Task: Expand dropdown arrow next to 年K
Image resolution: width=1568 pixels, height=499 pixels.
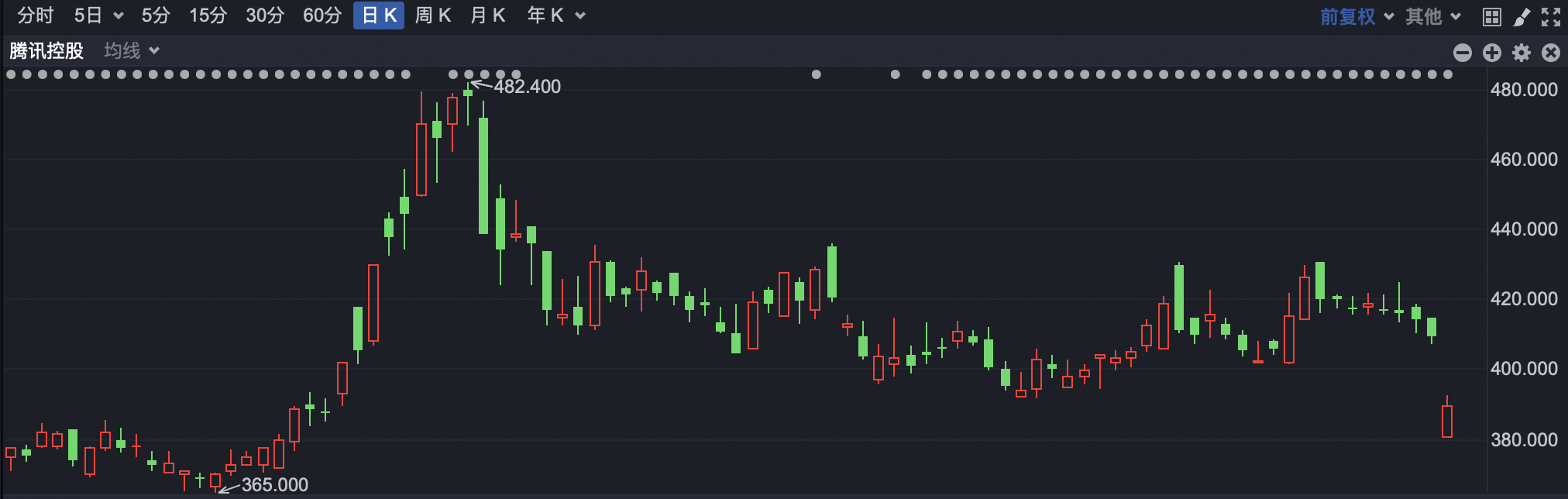Action: [580, 15]
